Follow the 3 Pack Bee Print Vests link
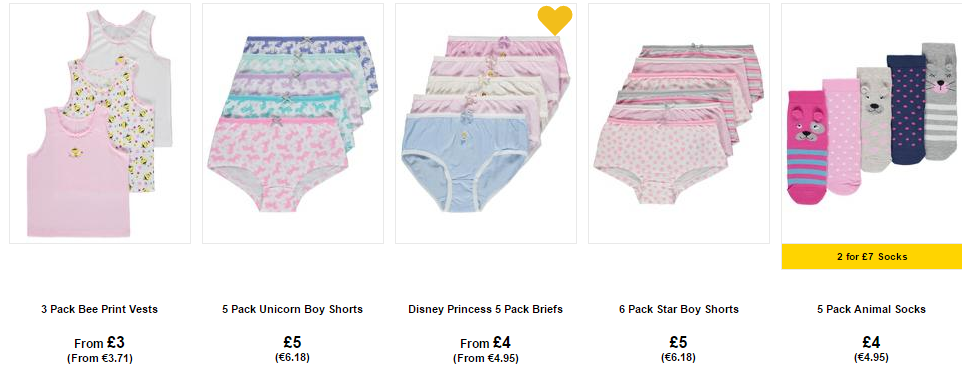 99,309
